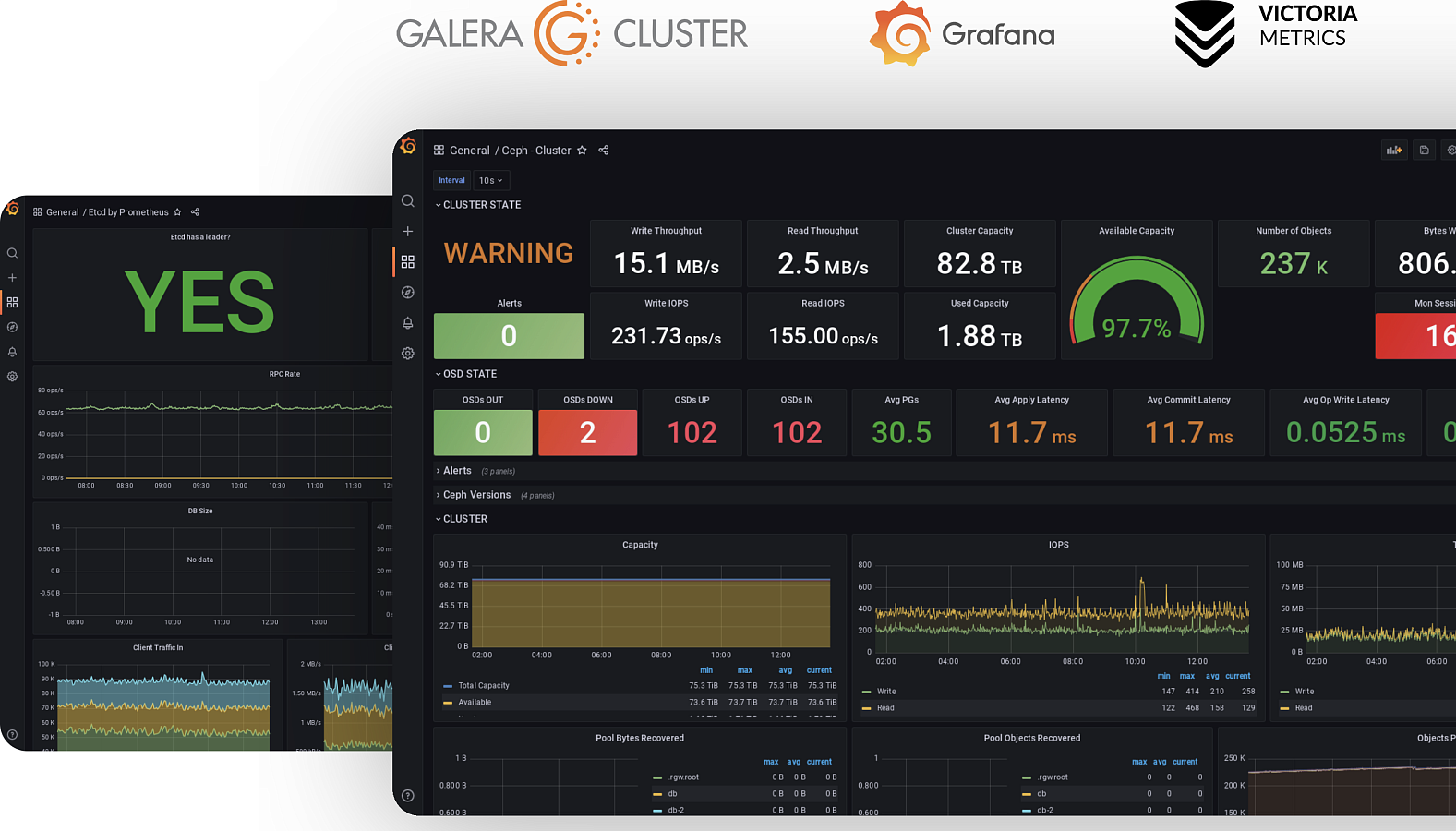Click the WARNING cluster status text
The image size is (1456, 831).
point(509,253)
